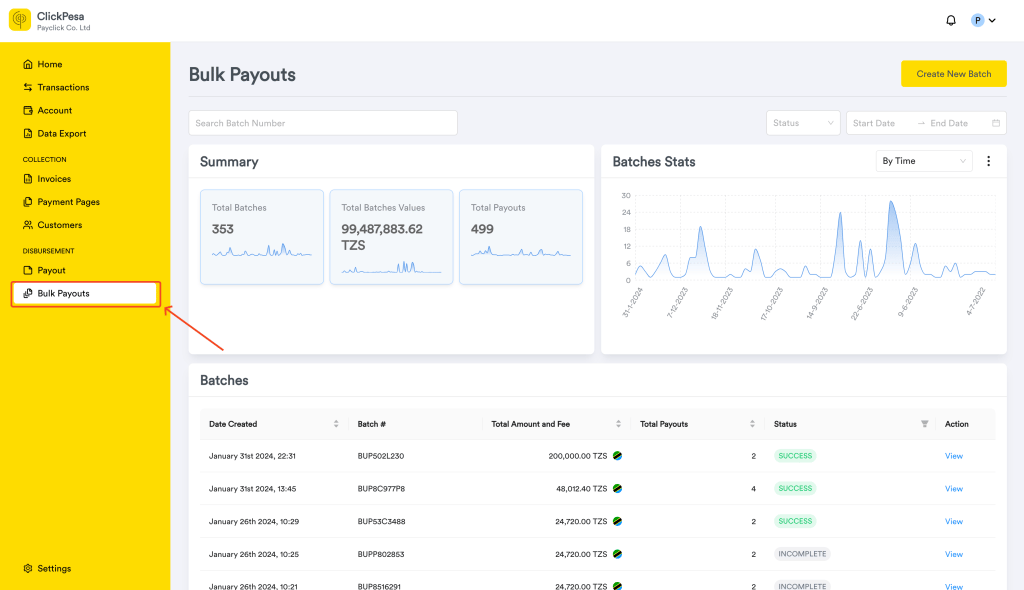This screenshot has height=590, width=1024.
Task: Open Batches Stats three-dot menu
Action: point(988,161)
